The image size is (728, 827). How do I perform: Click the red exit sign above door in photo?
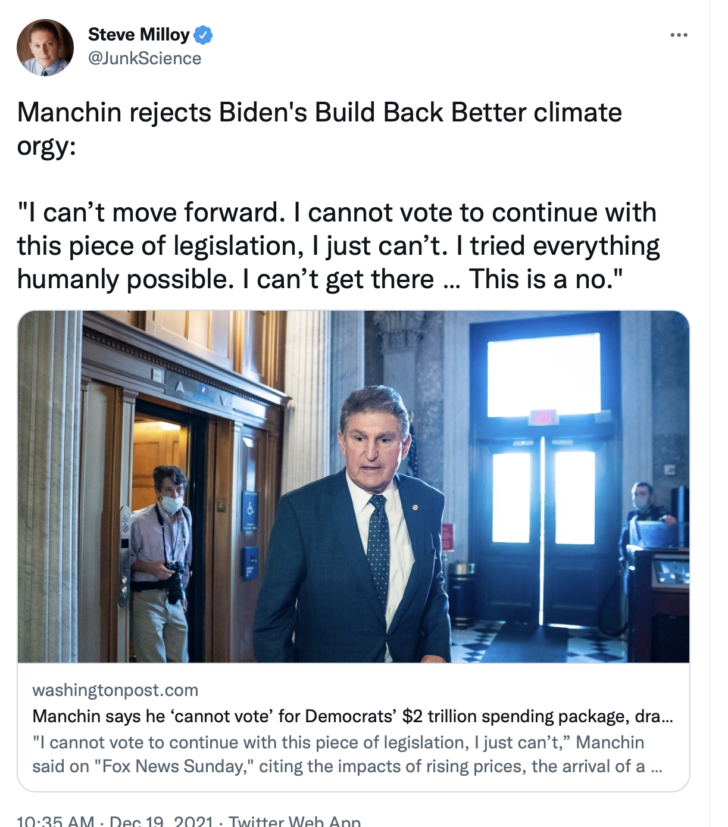[543, 417]
